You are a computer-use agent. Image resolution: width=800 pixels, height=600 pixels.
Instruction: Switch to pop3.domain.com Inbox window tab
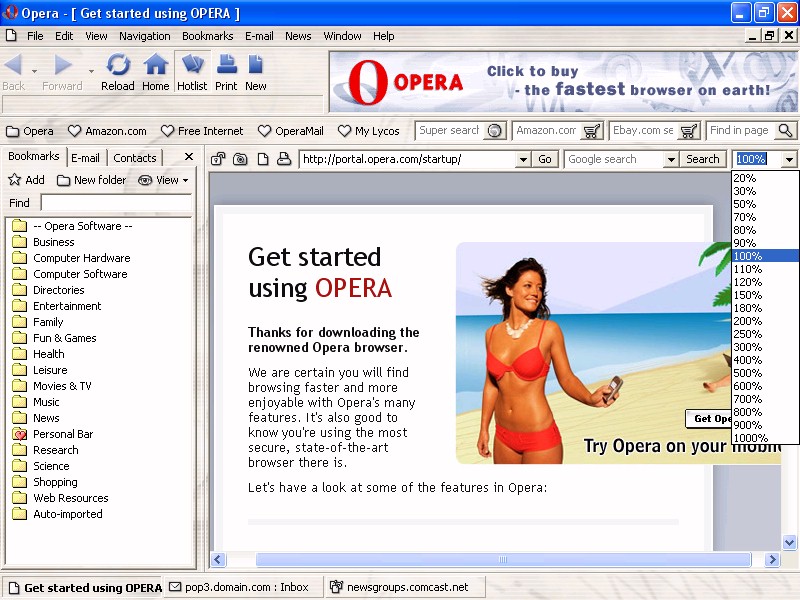point(245,587)
